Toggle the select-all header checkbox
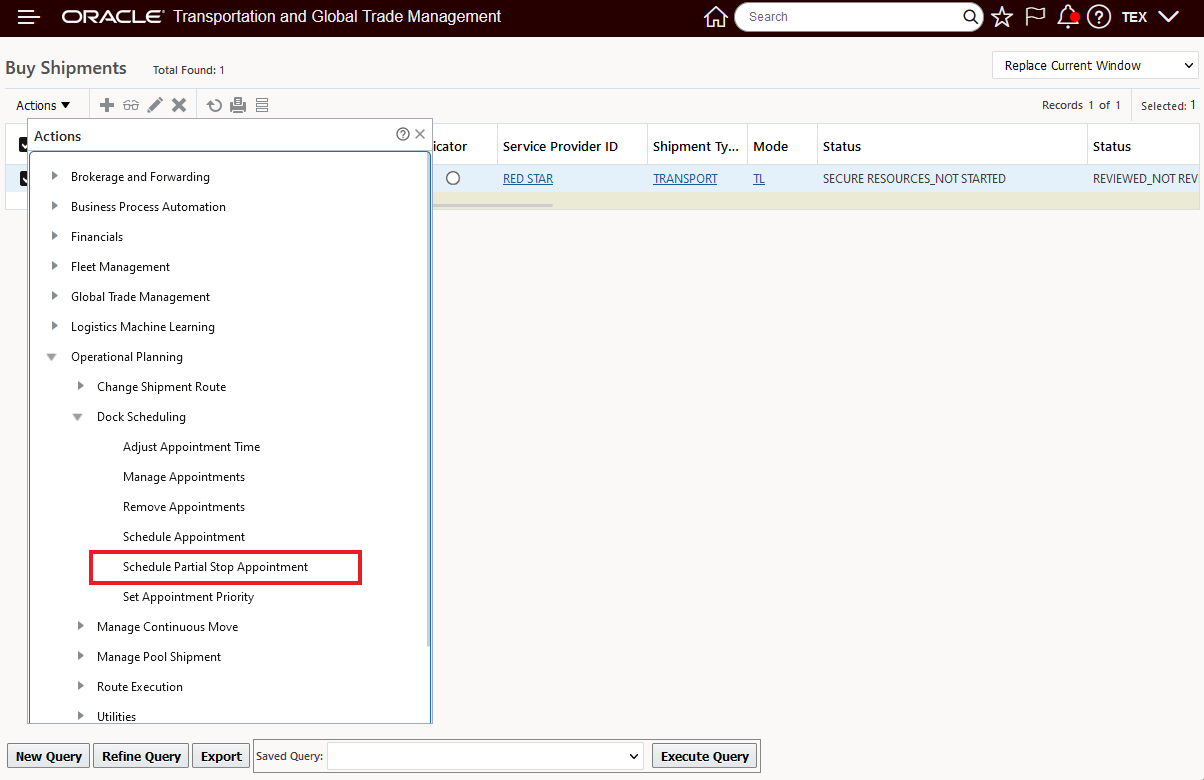1204x780 pixels. coord(24,146)
